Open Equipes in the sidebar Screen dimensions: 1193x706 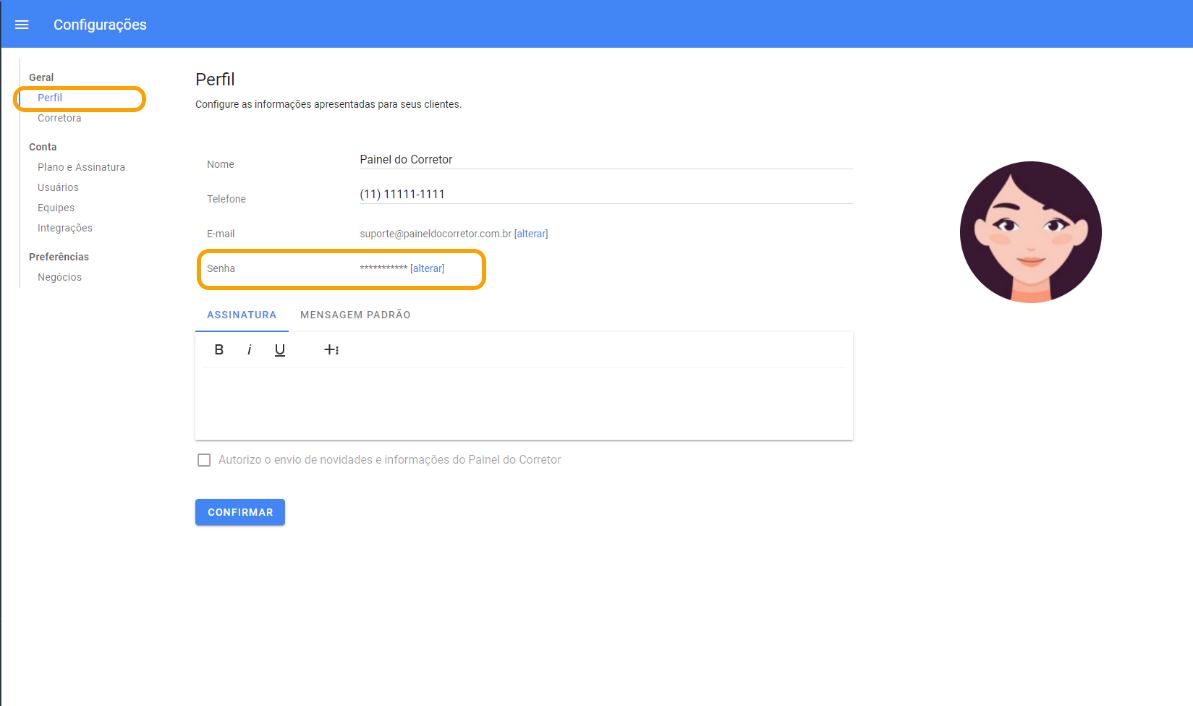[x=56, y=208]
